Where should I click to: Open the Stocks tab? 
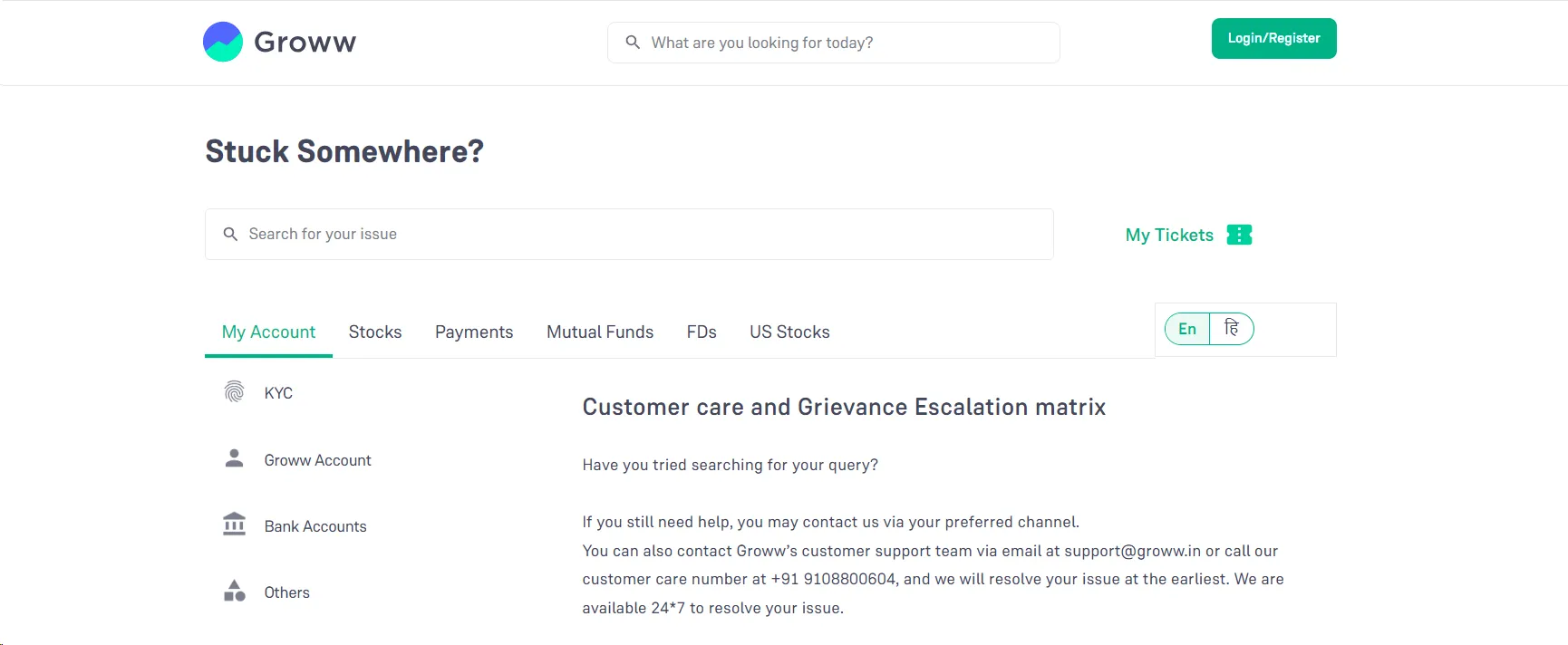click(x=375, y=332)
